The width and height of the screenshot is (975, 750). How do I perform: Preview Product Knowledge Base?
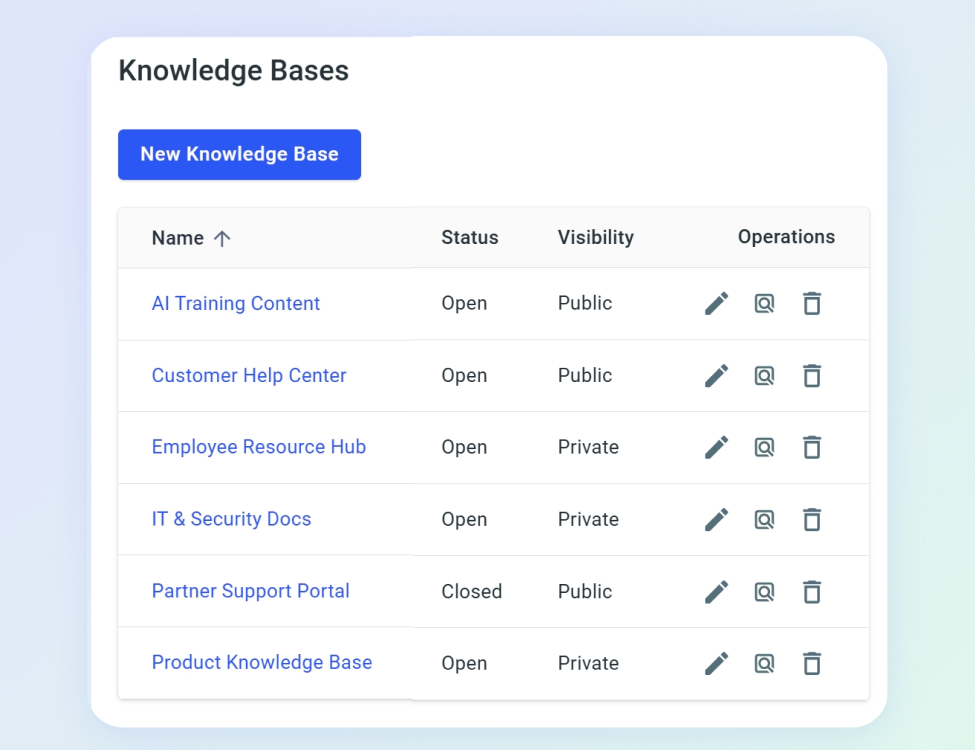click(764, 663)
